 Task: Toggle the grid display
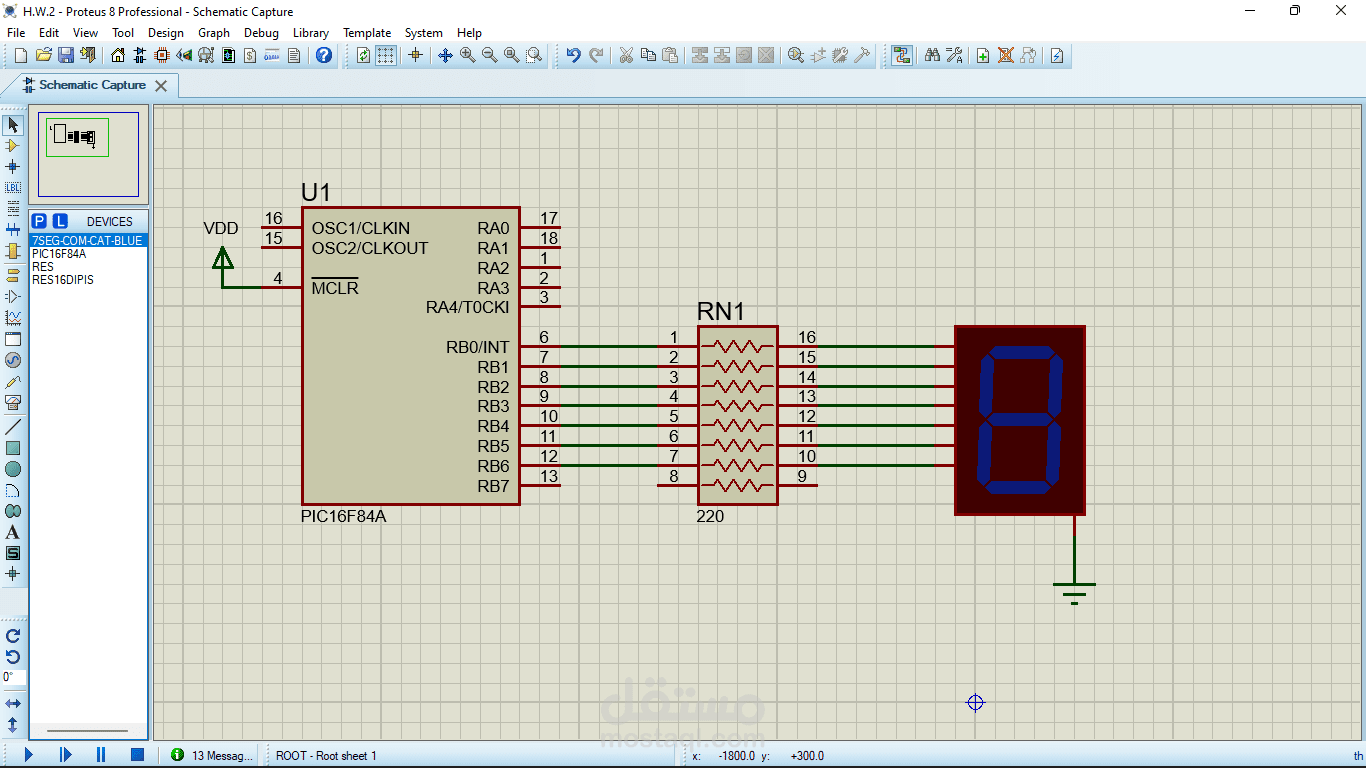386,55
